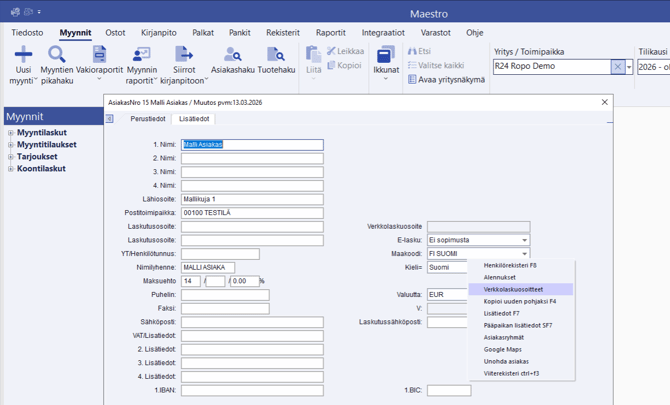Expand the Tarjoukset tree node

(11, 157)
